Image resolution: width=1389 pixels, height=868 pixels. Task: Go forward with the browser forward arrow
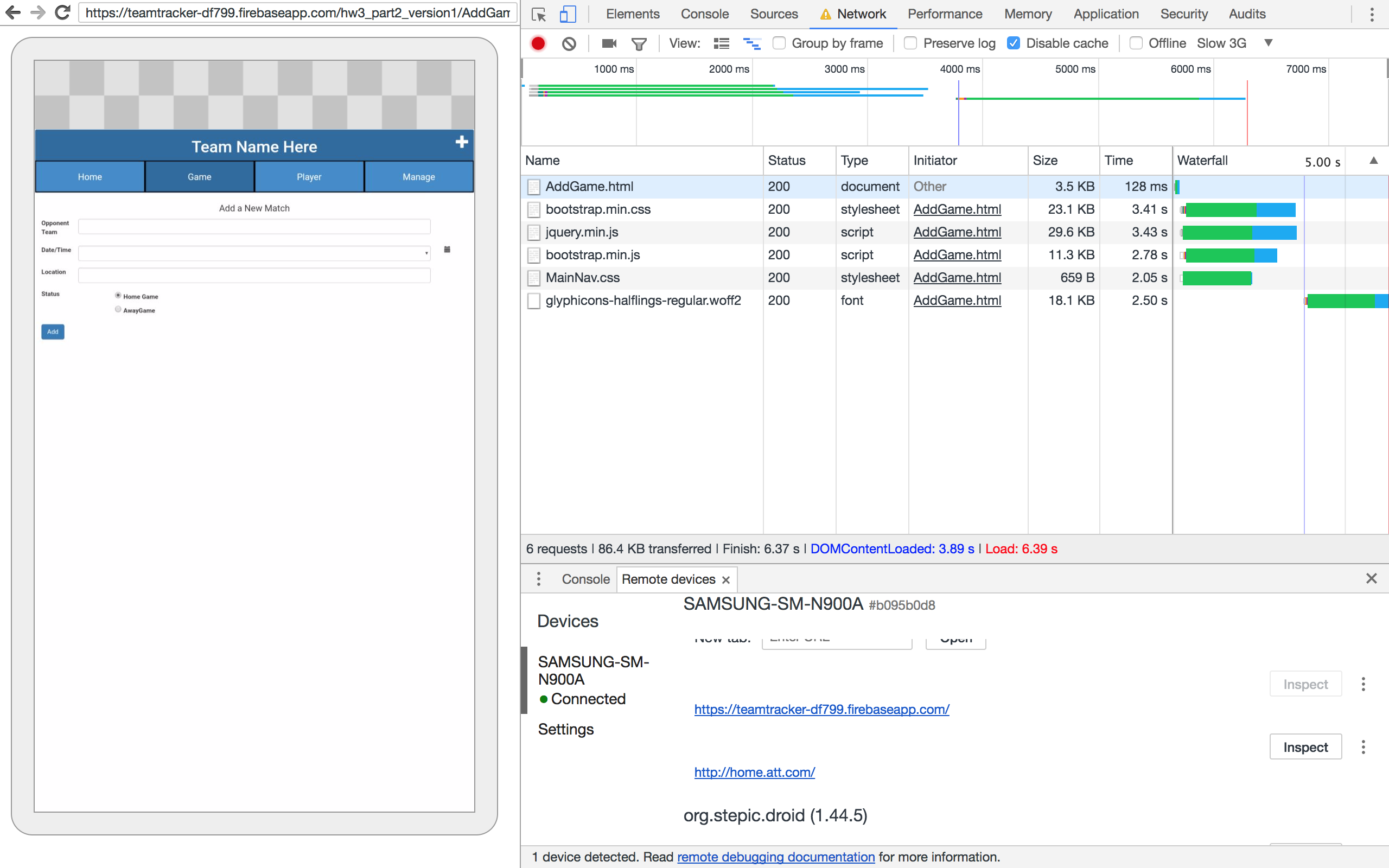click(38, 12)
